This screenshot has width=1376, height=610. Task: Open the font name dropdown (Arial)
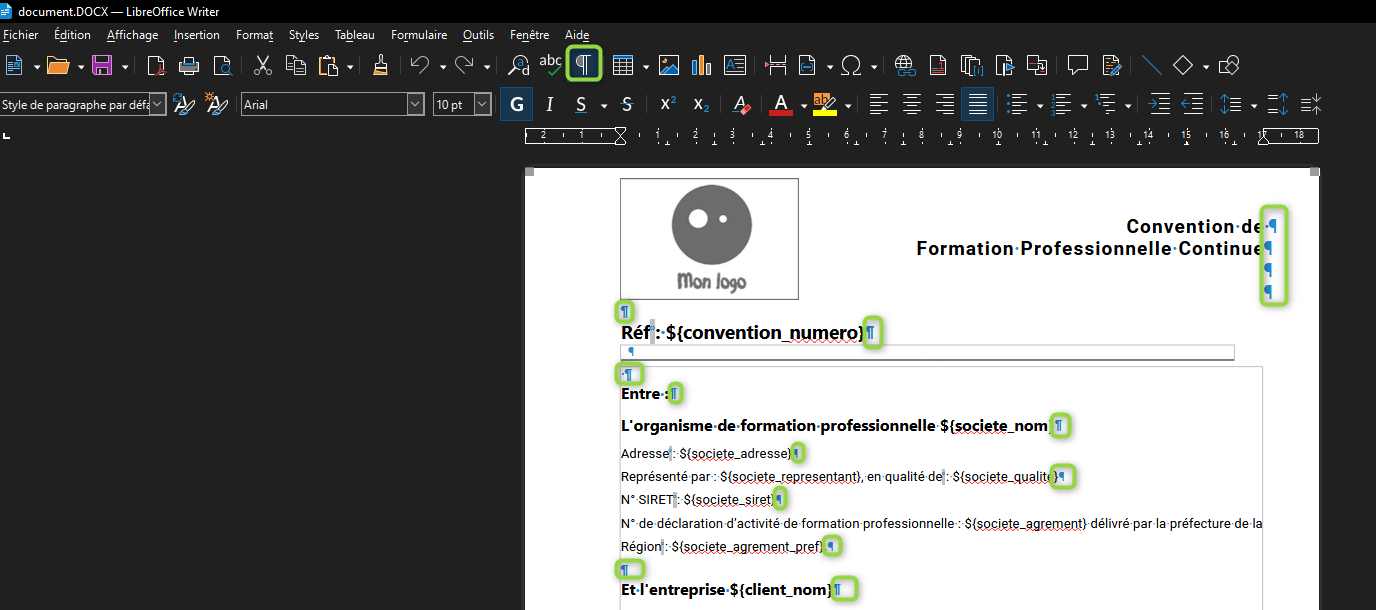(415, 104)
